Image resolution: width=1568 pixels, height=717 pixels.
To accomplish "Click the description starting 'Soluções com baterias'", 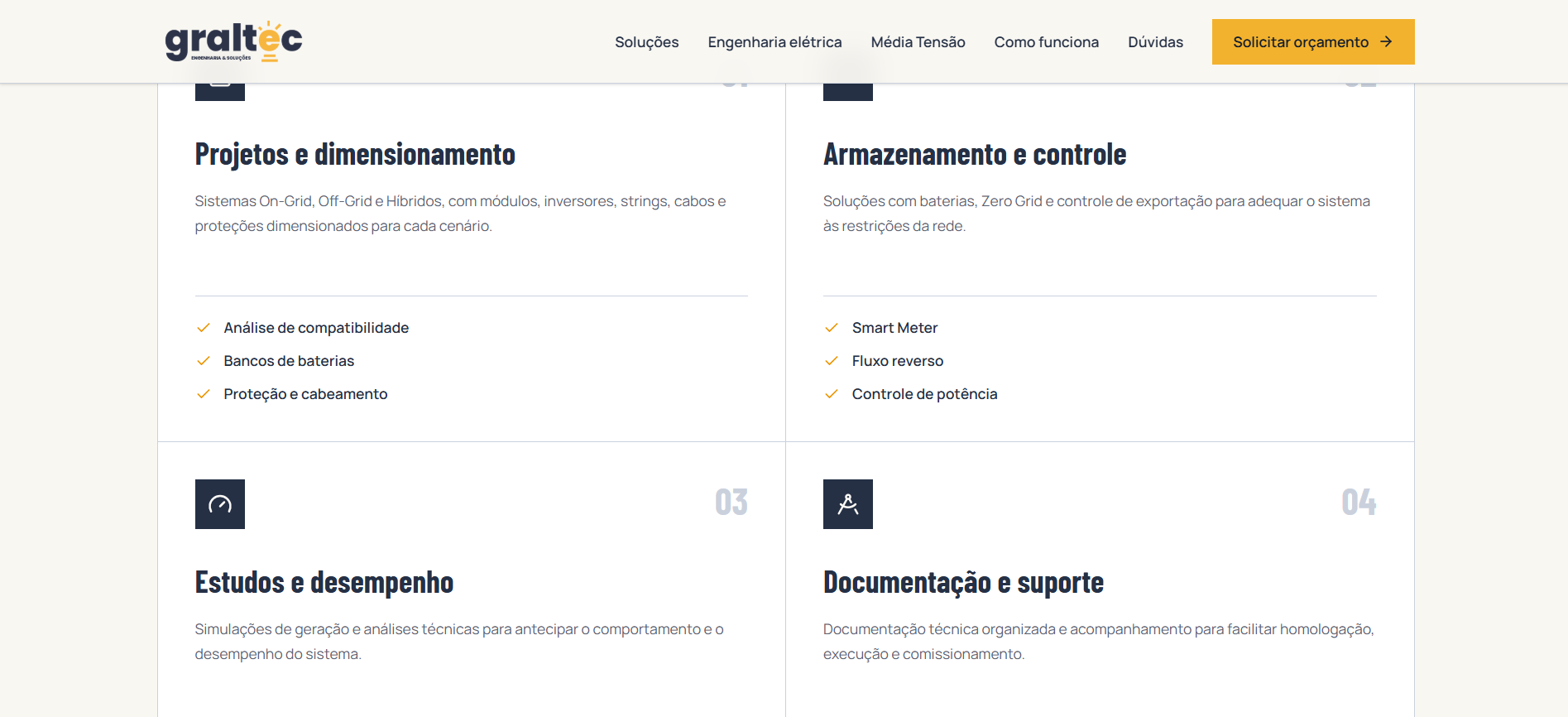I will pyautogui.click(x=1096, y=214).
